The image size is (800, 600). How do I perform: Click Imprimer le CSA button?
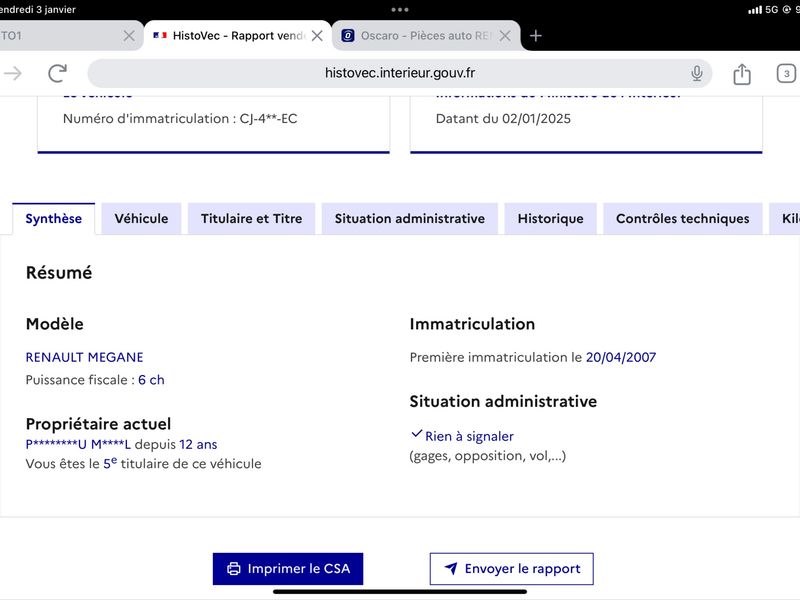288,568
